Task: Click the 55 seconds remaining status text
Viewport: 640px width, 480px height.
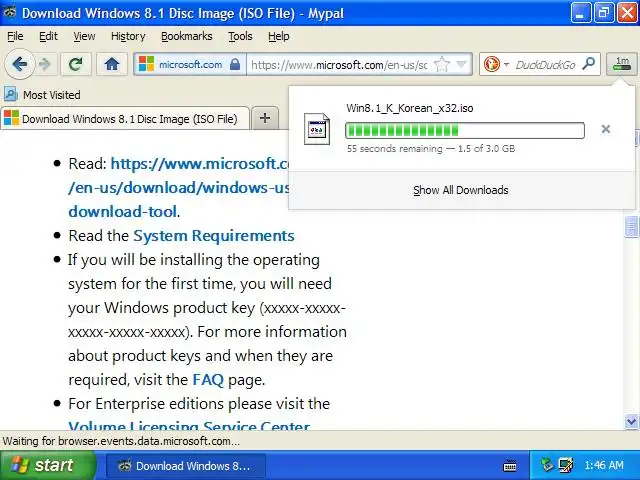Action: click(x=394, y=149)
